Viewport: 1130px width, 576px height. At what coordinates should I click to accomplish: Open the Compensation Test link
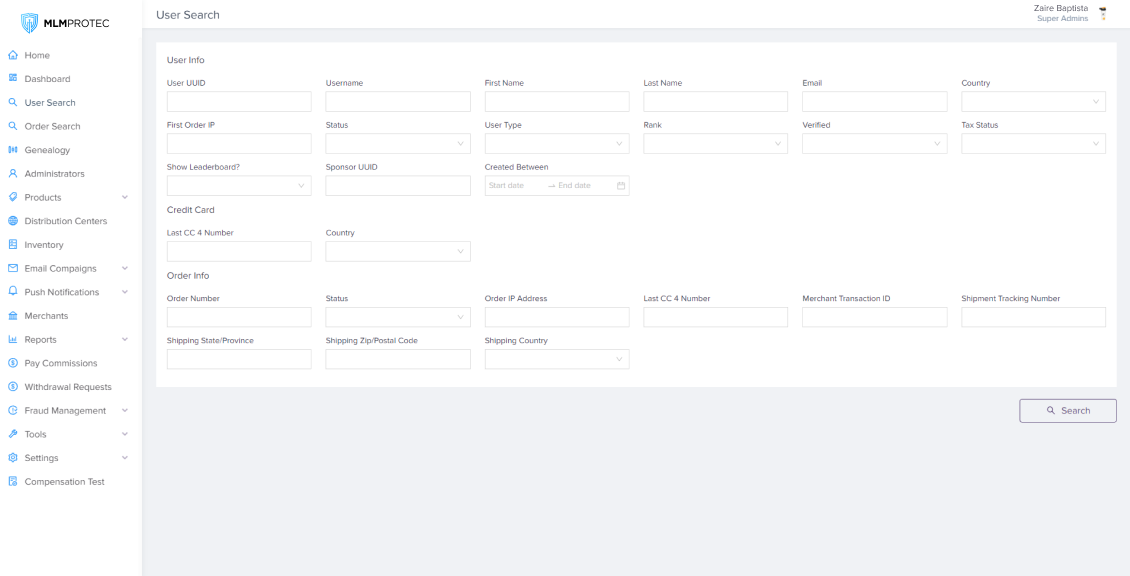tap(64, 482)
